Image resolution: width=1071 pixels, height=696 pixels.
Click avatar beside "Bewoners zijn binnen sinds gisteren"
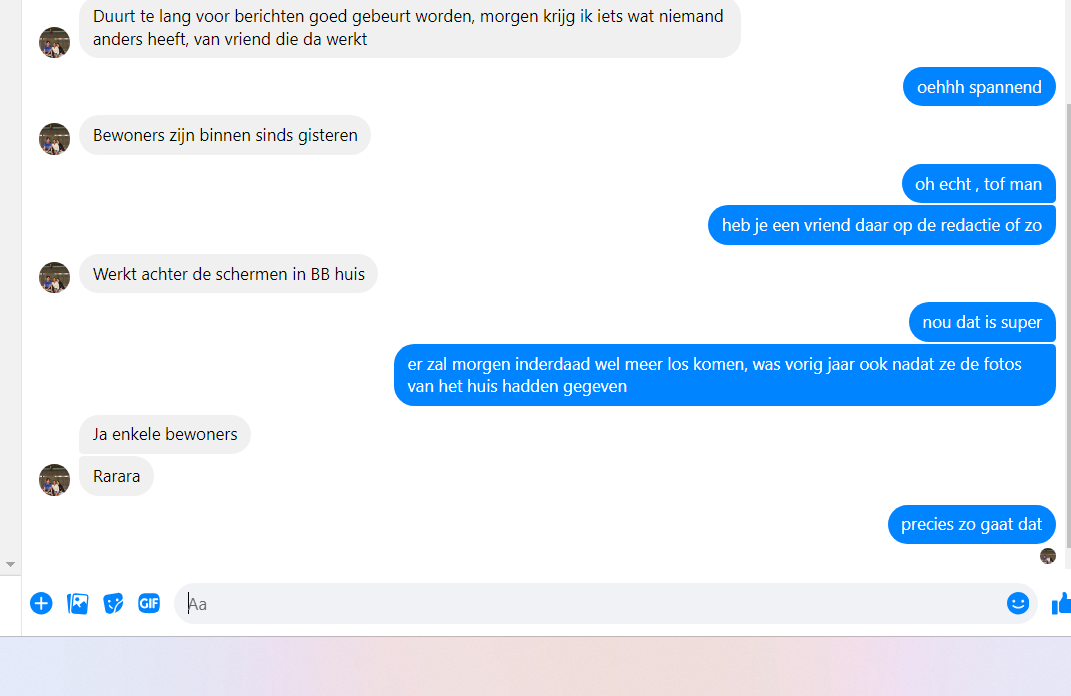[x=55, y=139]
